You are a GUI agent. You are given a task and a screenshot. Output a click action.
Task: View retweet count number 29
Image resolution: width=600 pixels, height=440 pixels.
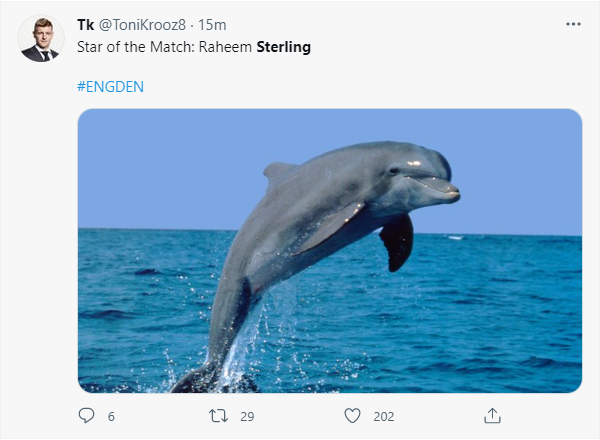click(x=247, y=416)
